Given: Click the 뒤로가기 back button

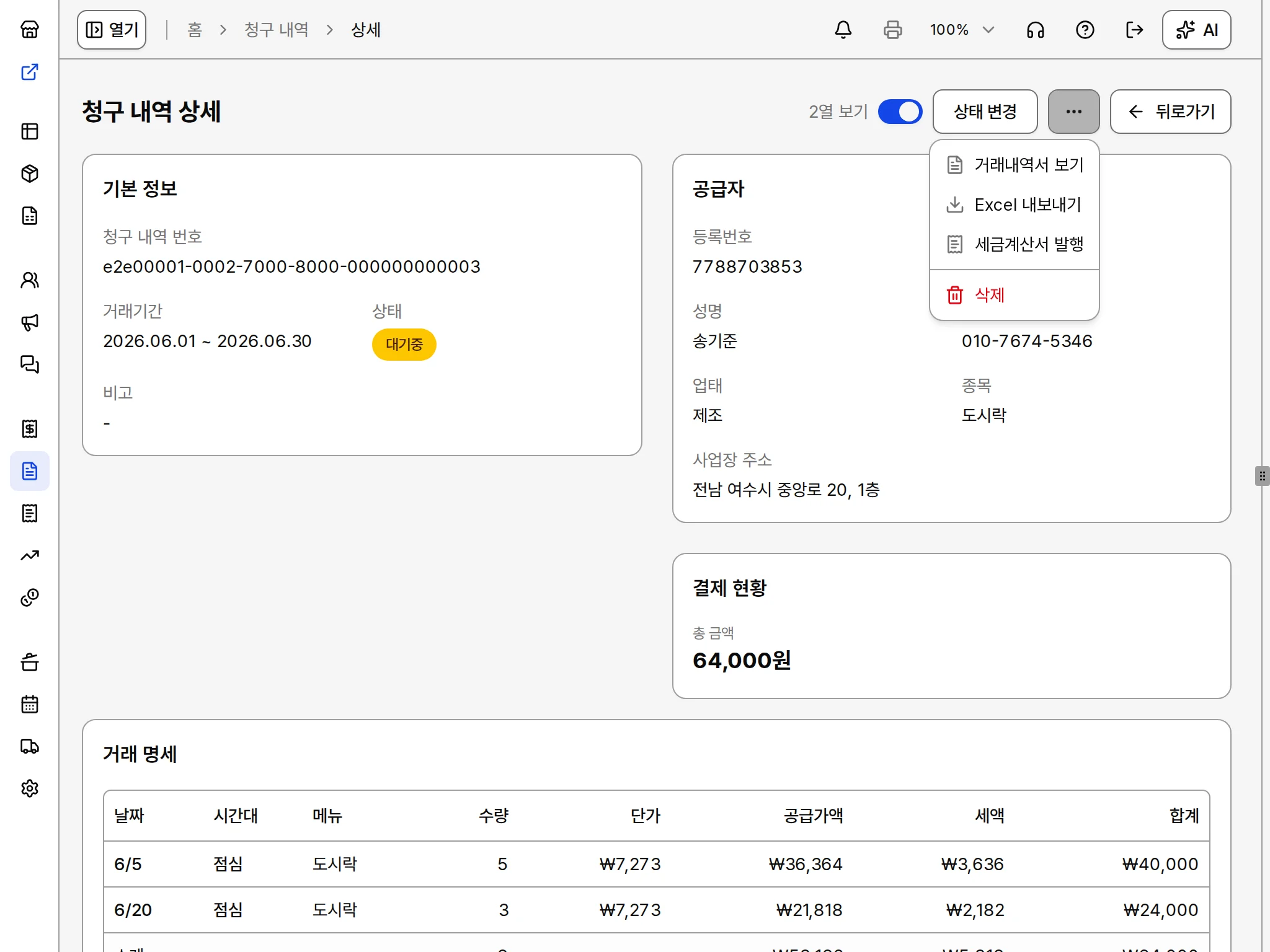Looking at the screenshot, I should (x=1171, y=112).
